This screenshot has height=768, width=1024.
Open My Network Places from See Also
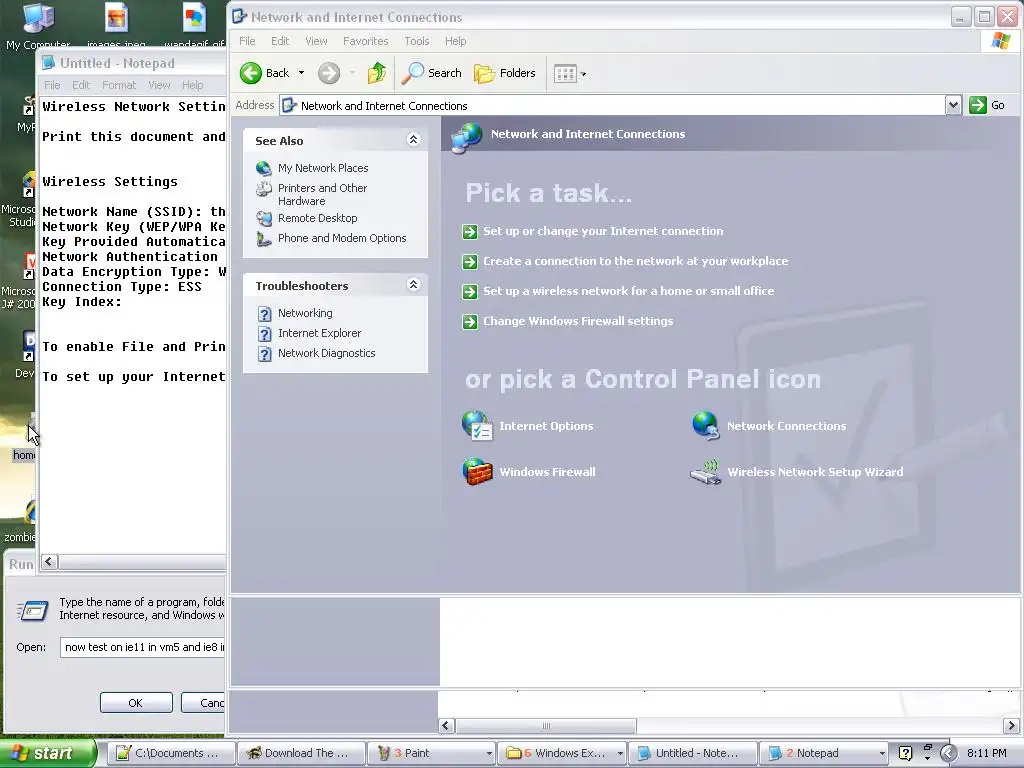[323, 168]
